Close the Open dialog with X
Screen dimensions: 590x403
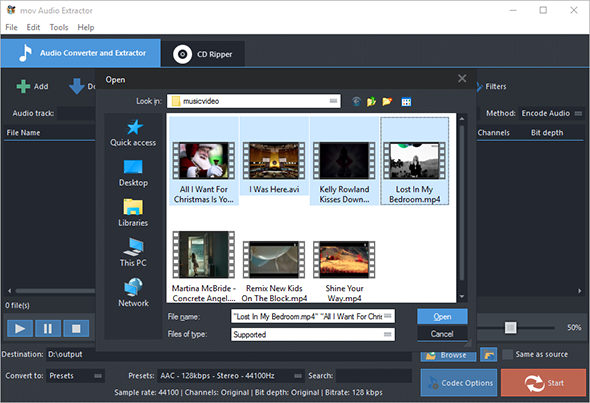pos(462,78)
